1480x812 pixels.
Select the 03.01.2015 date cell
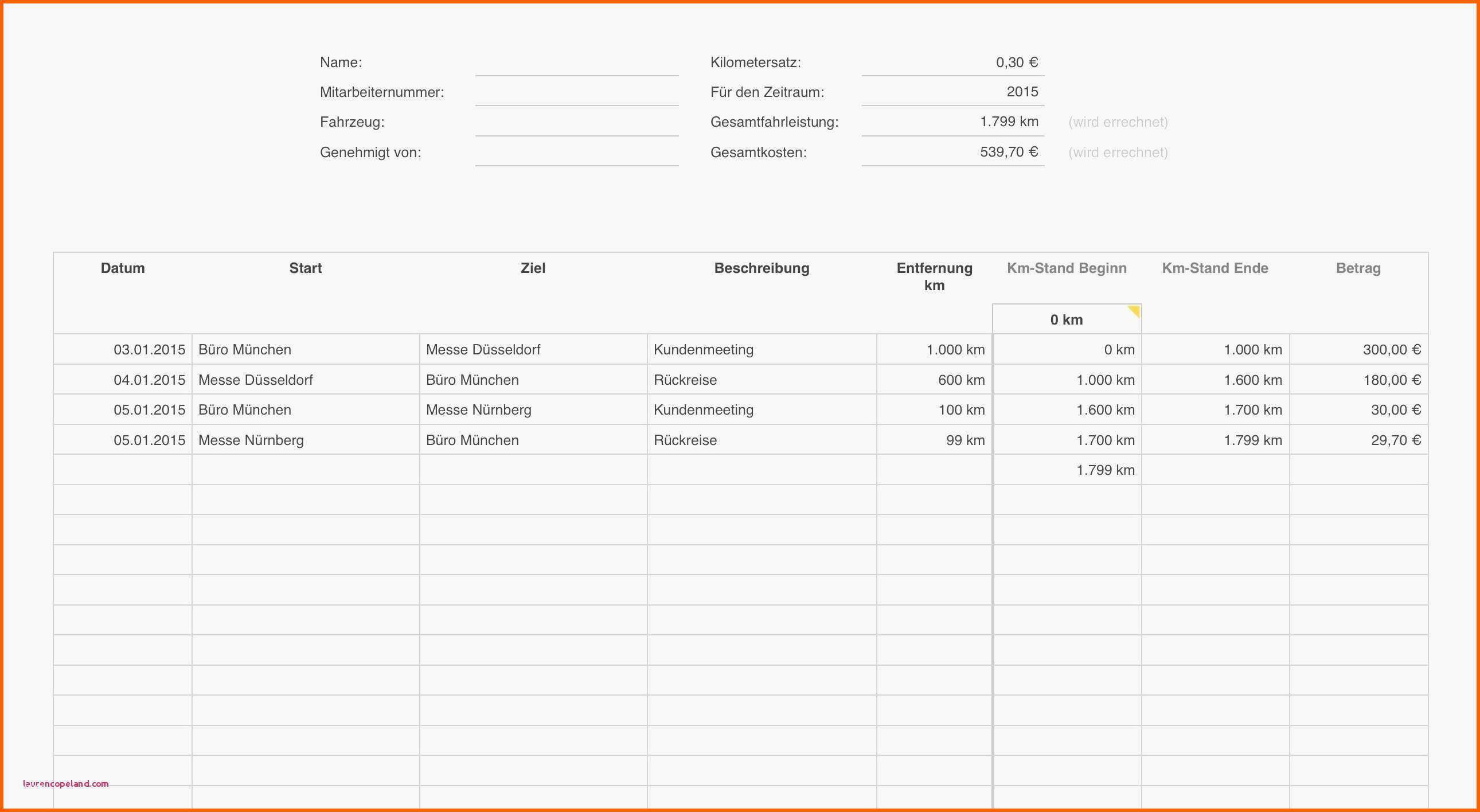[123, 349]
